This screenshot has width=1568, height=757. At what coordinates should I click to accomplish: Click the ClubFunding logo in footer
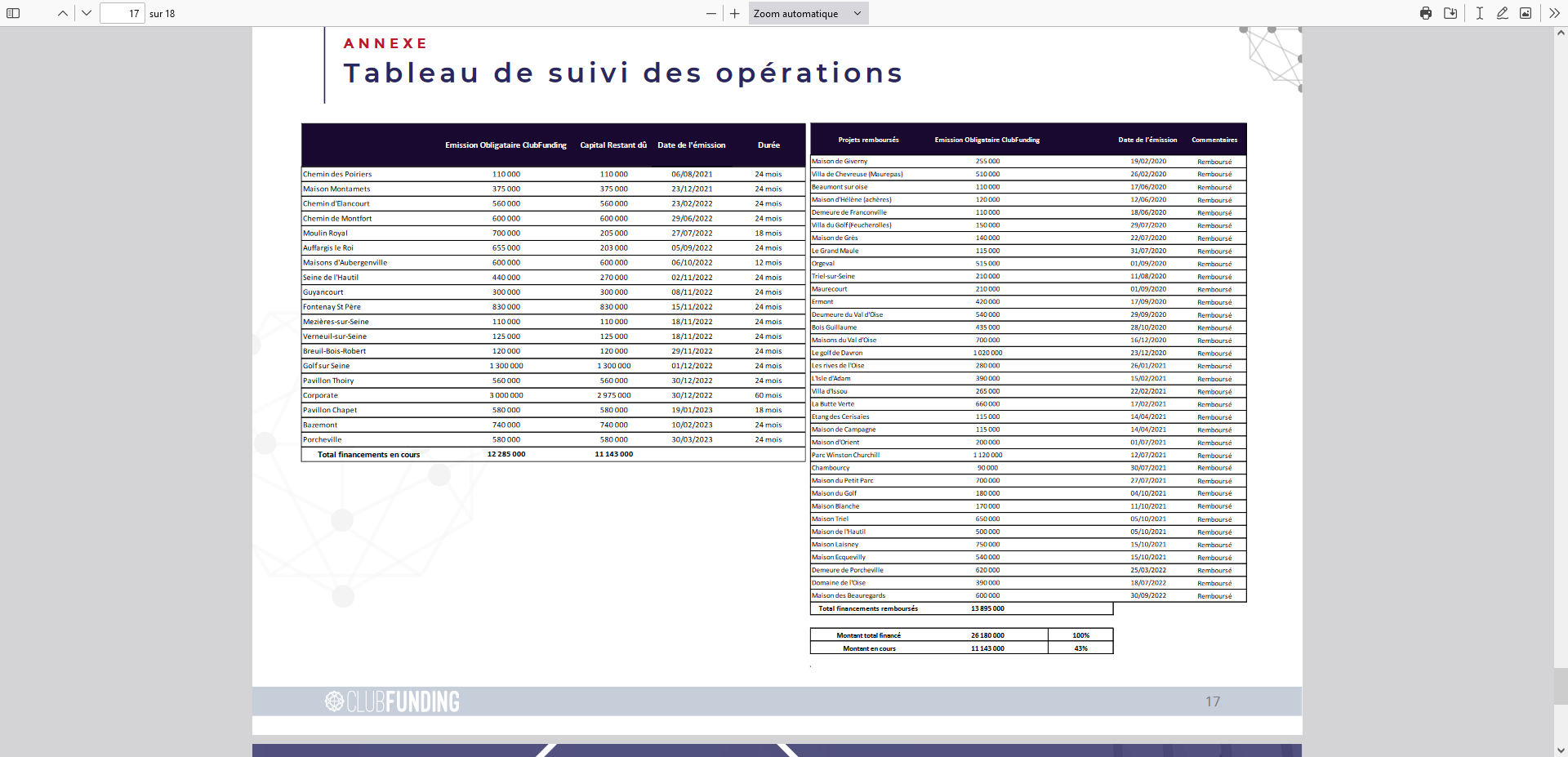click(x=392, y=701)
